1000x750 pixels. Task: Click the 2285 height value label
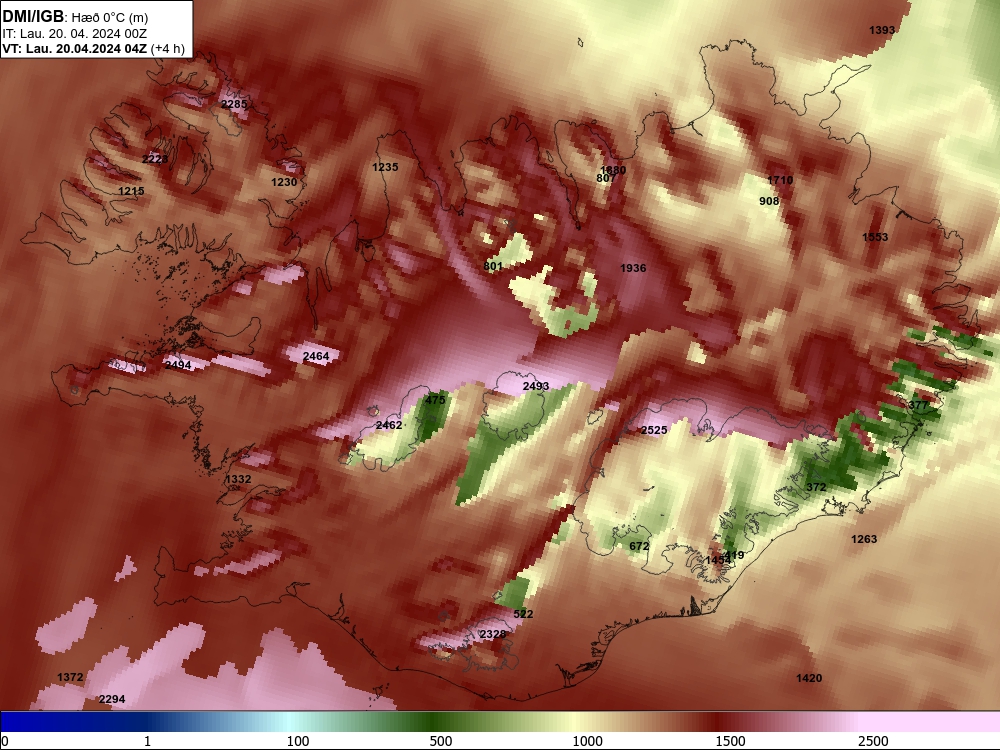pos(234,104)
